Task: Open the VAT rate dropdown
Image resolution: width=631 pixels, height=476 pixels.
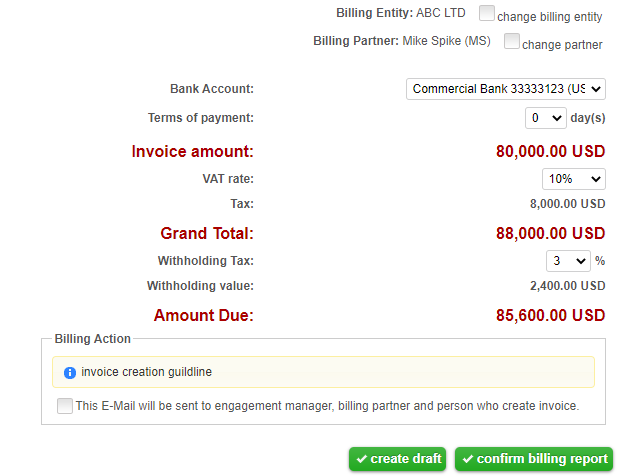Action: coord(573,179)
